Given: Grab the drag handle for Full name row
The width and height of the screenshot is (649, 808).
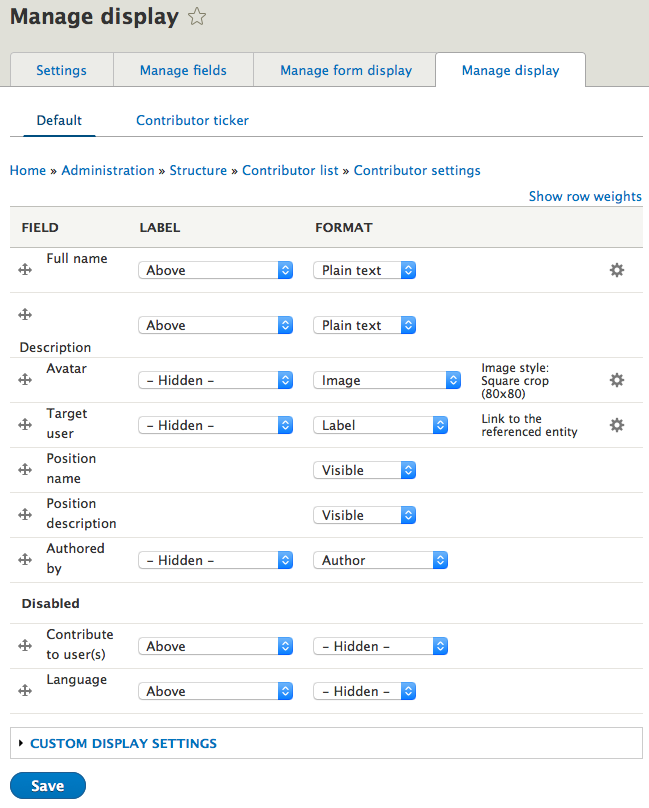Looking at the screenshot, I should pos(26,270).
